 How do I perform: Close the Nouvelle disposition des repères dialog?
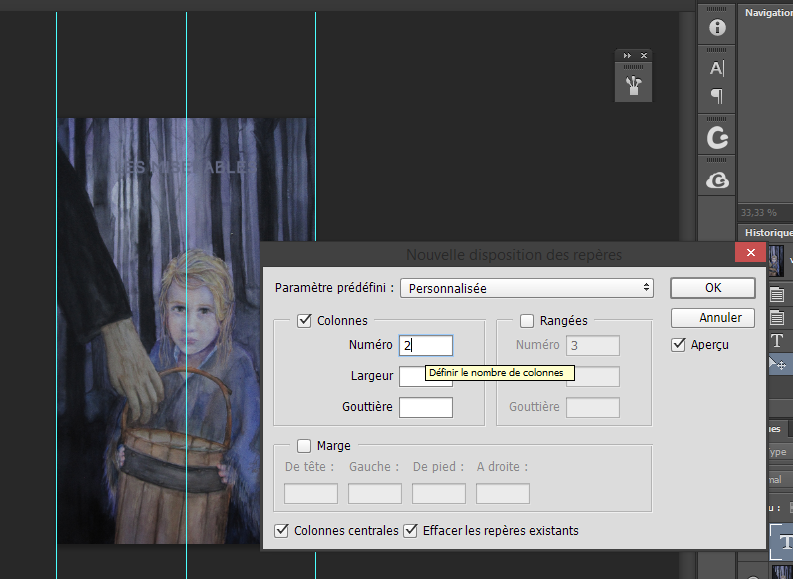point(751,252)
